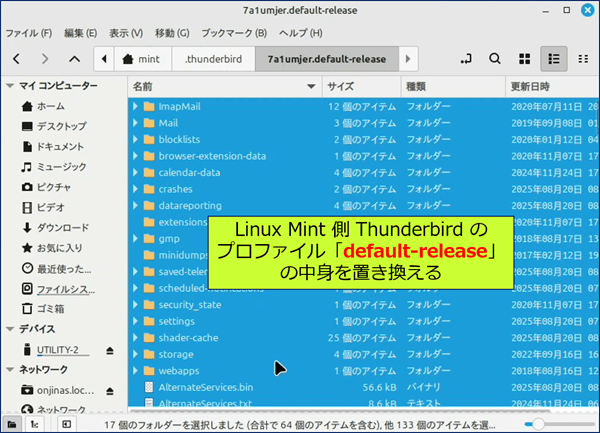Toggle location entry mode icon

[466, 59]
